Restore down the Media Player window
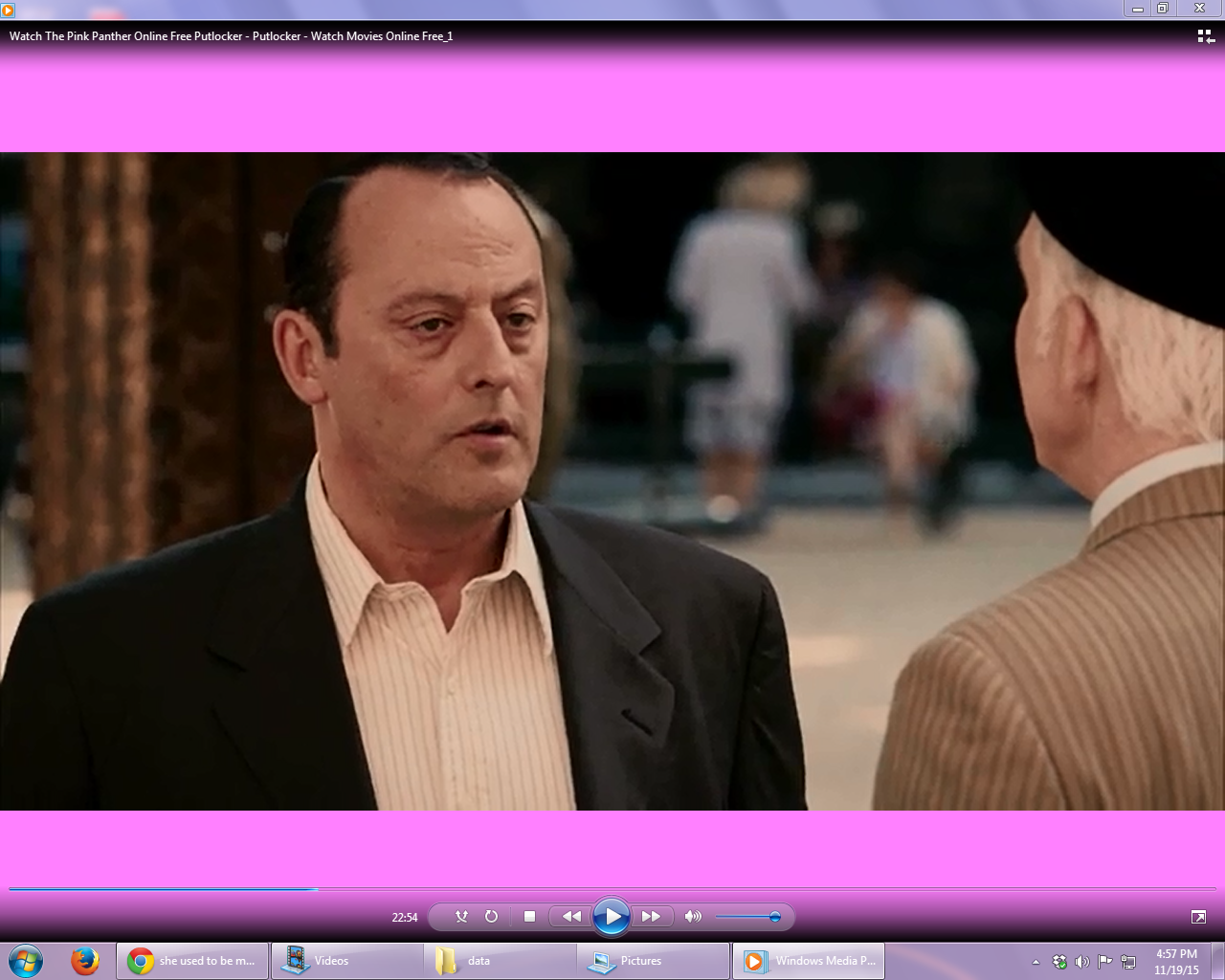 tap(1163, 9)
